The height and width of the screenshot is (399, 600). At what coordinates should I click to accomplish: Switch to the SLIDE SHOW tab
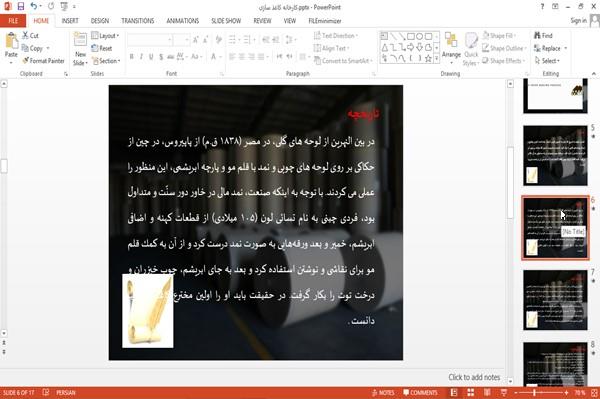click(226, 21)
